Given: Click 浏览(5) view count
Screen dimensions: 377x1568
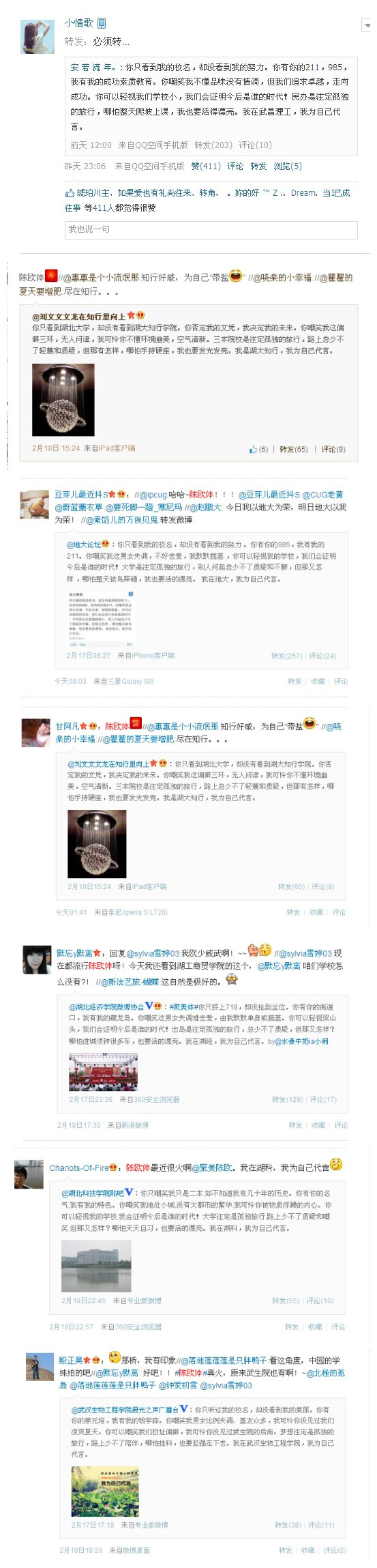Looking at the screenshot, I should coord(288,166).
